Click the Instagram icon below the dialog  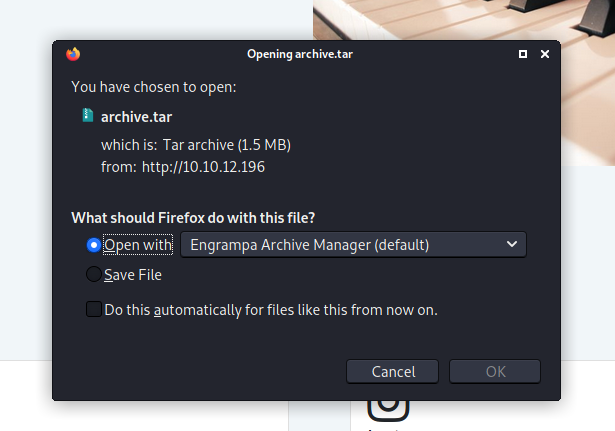pyautogui.click(x=389, y=404)
